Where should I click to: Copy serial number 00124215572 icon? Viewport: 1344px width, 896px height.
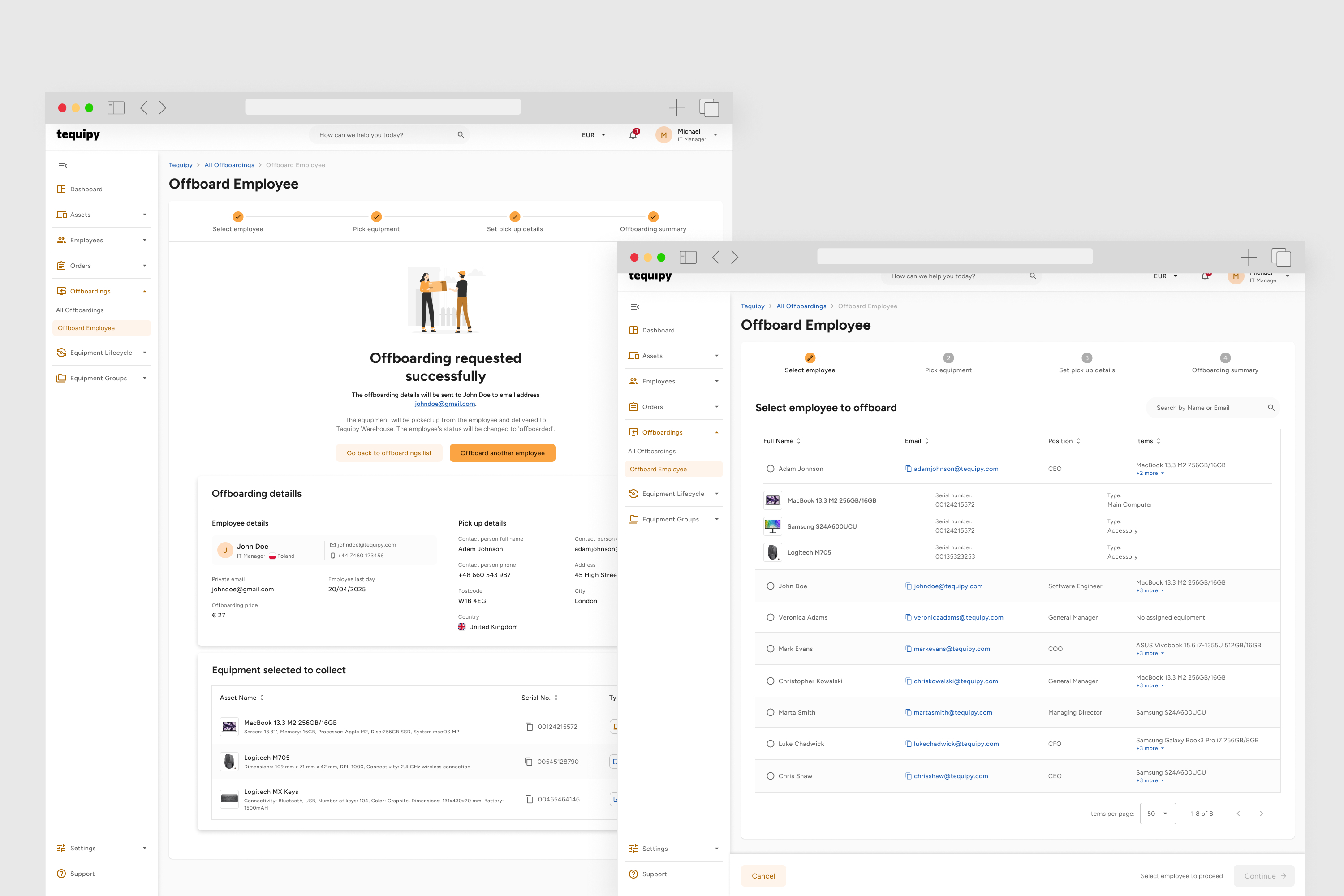(529, 727)
